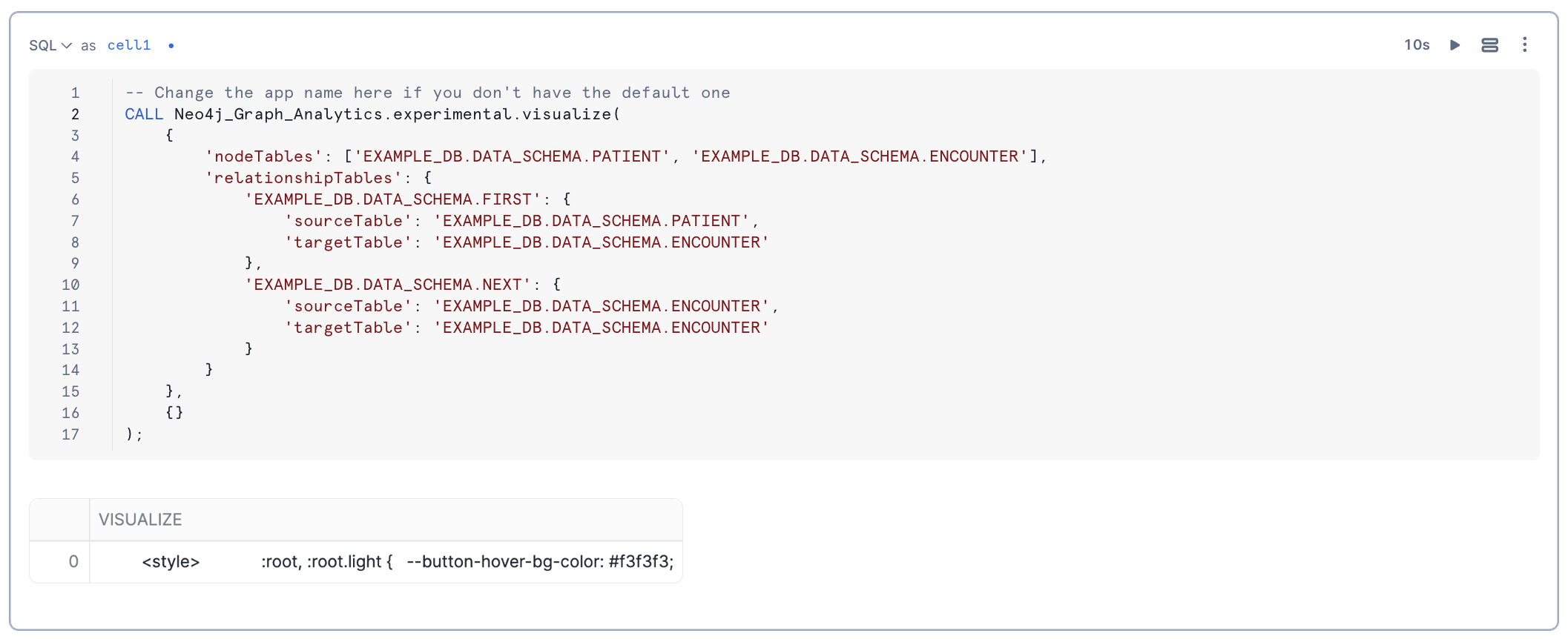
Task: Click line number 5 in gutter
Action: pos(75,178)
